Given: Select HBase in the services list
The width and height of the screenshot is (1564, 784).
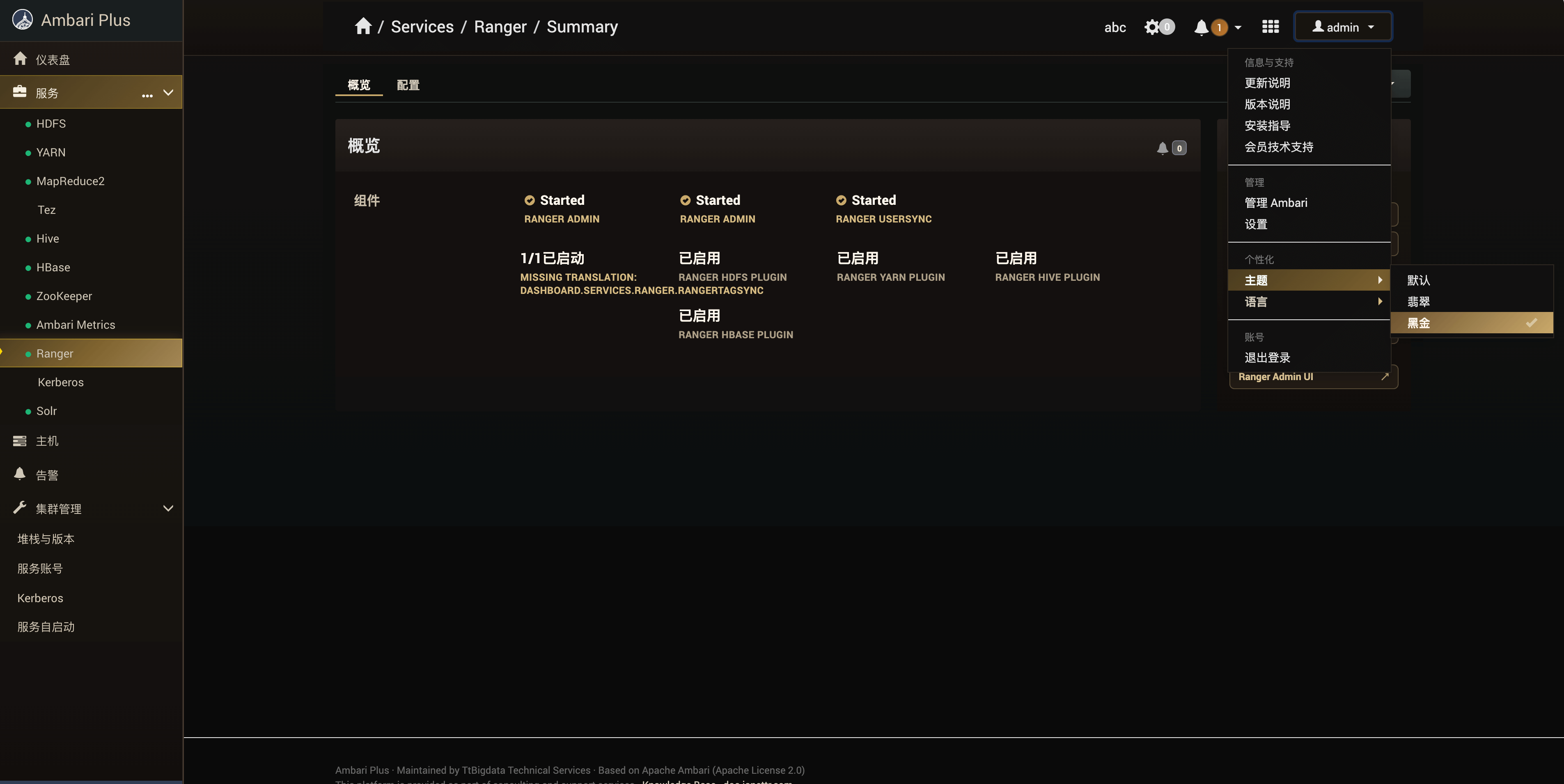Looking at the screenshot, I should click(53, 267).
